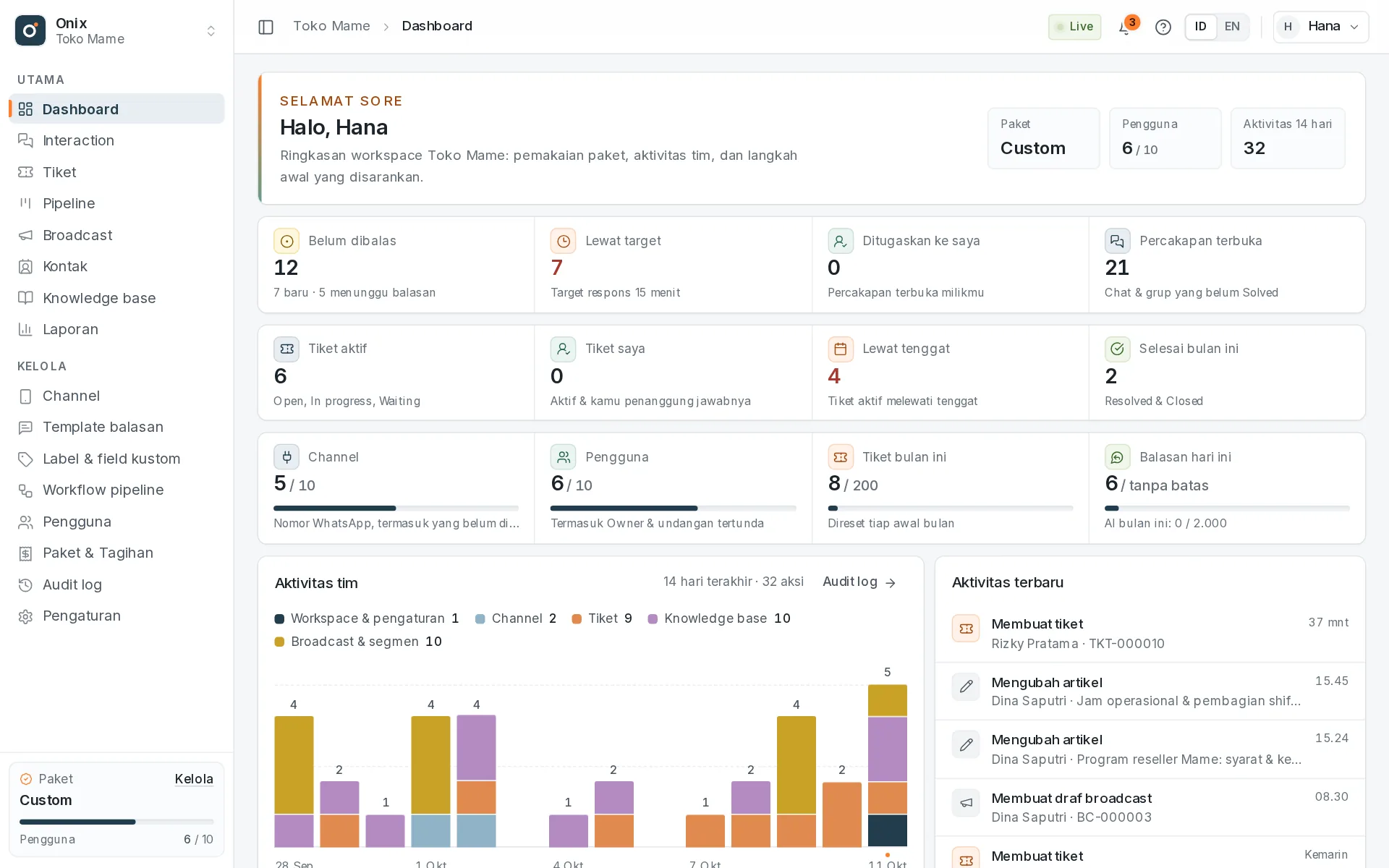Image resolution: width=1389 pixels, height=868 pixels.
Task: Toggle Workspace & pengaturan legend series
Action: [x=367, y=618]
